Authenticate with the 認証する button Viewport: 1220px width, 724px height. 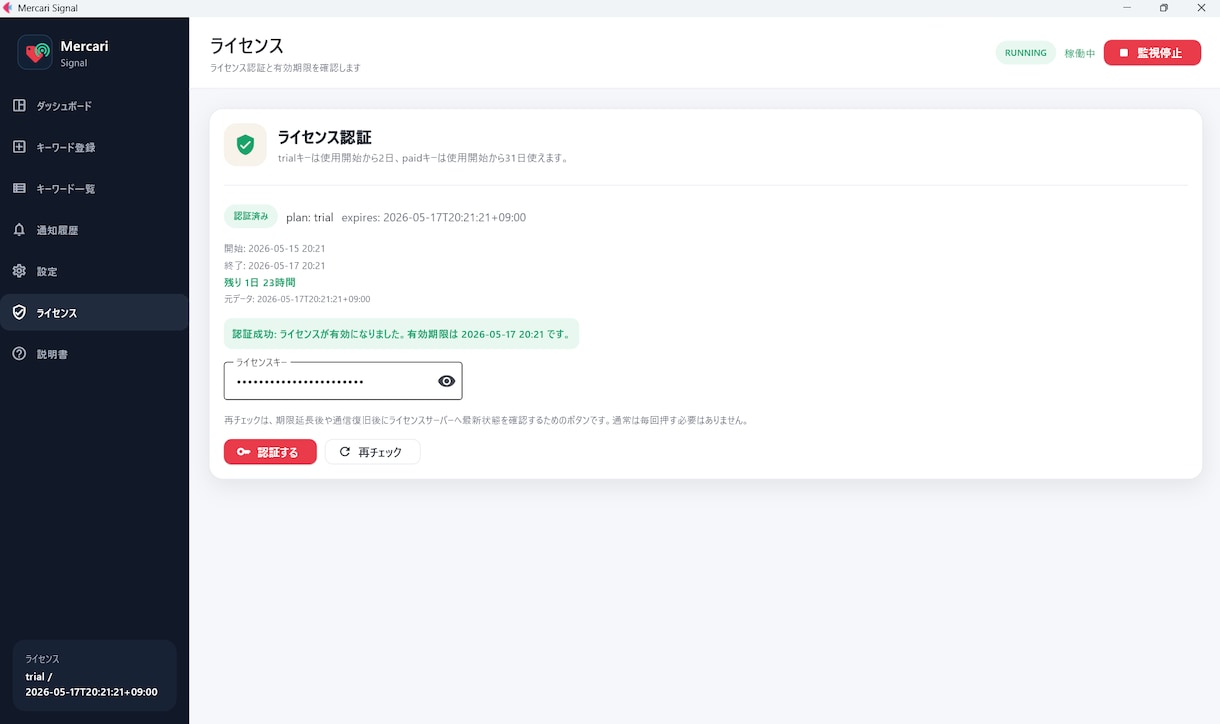[270, 452]
